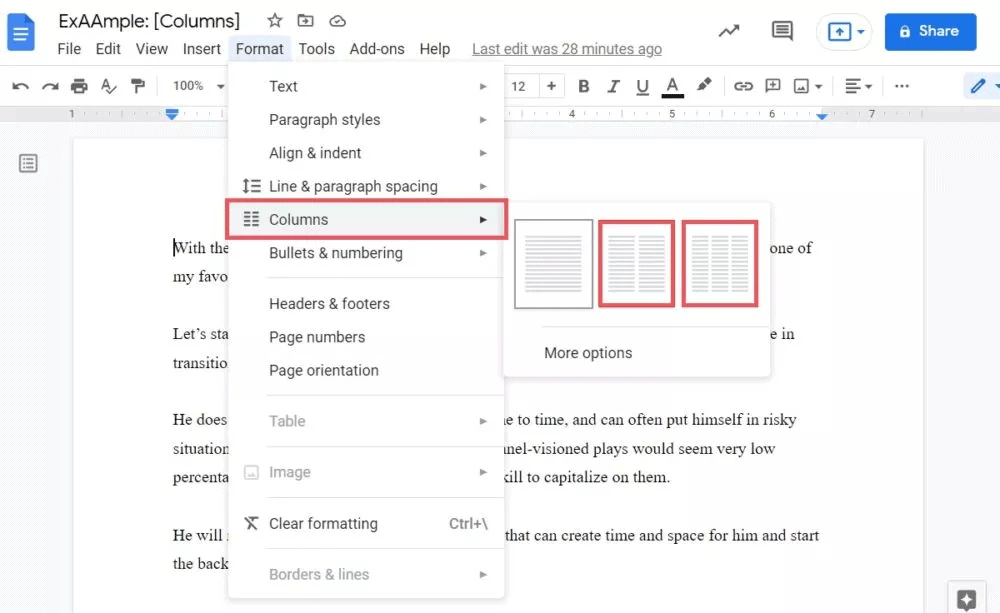Choose Headers & footers
The height and width of the screenshot is (613, 1000).
click(366, 304)
